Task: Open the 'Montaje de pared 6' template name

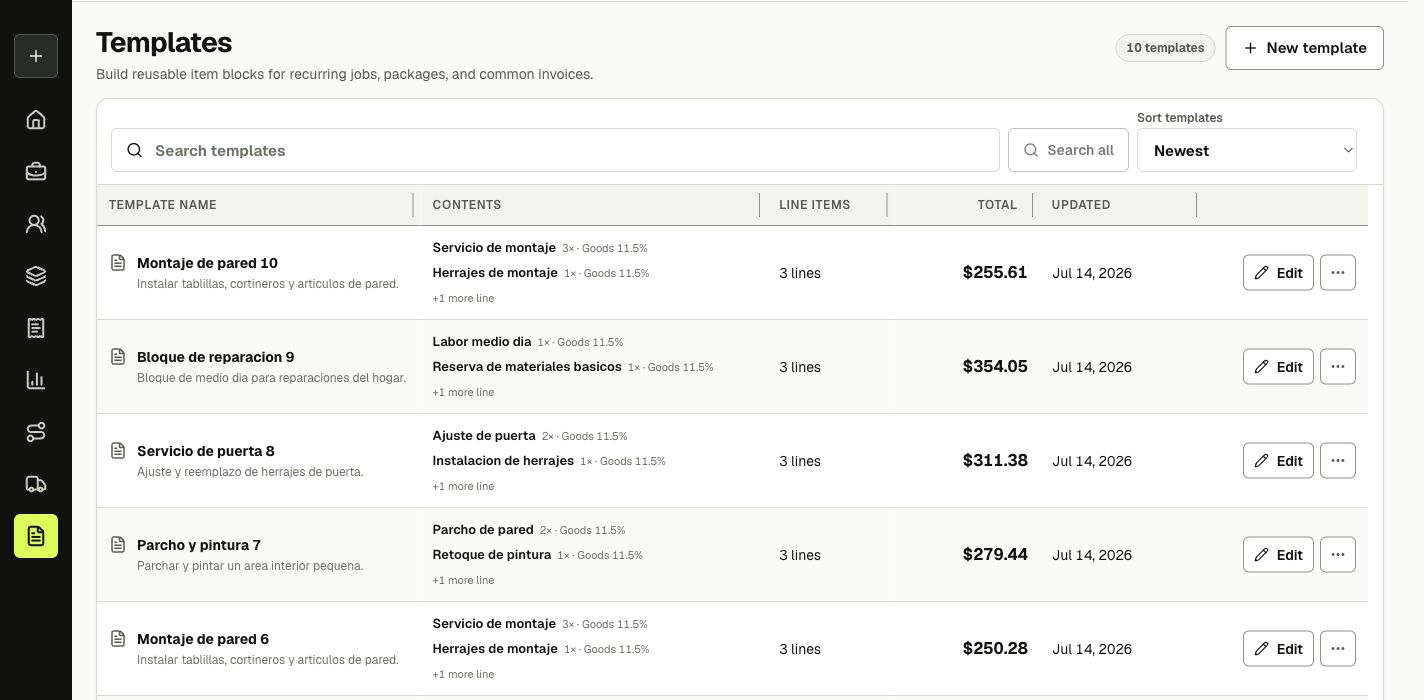Action: click(x=203, y=639)
